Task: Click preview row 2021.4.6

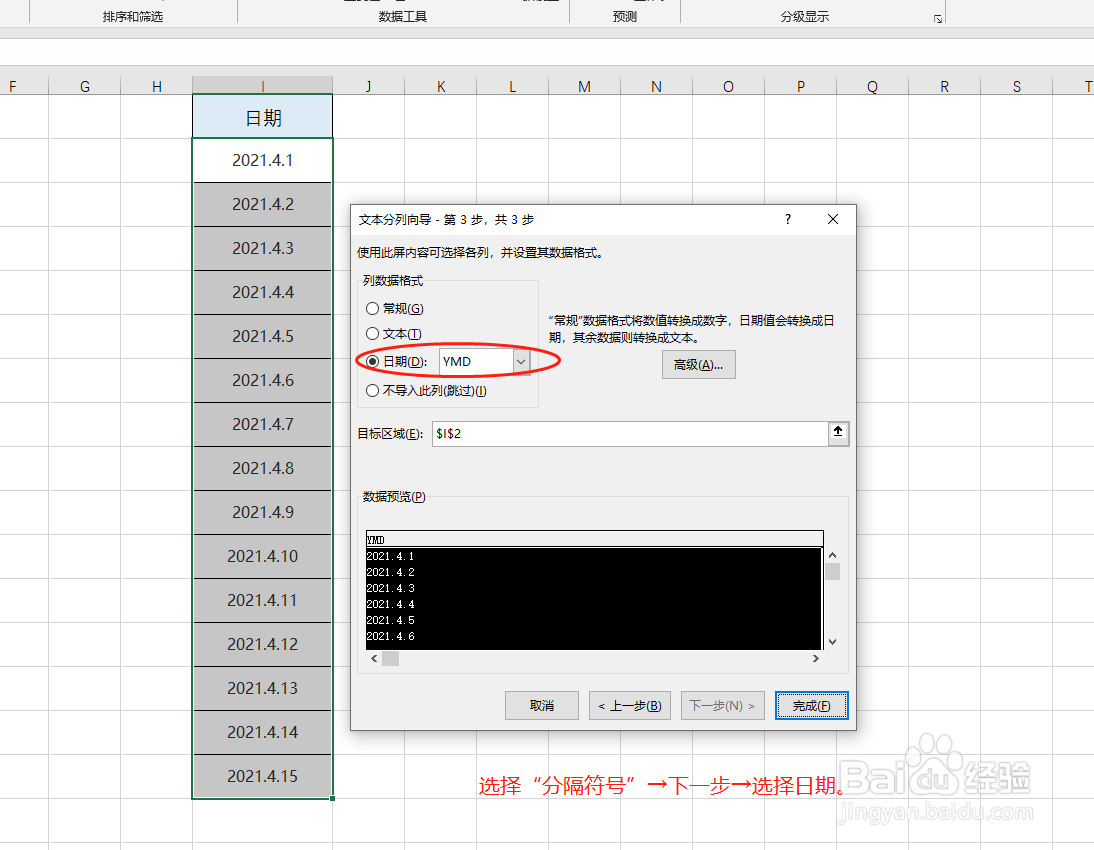Action: click(x=390, y=636)
